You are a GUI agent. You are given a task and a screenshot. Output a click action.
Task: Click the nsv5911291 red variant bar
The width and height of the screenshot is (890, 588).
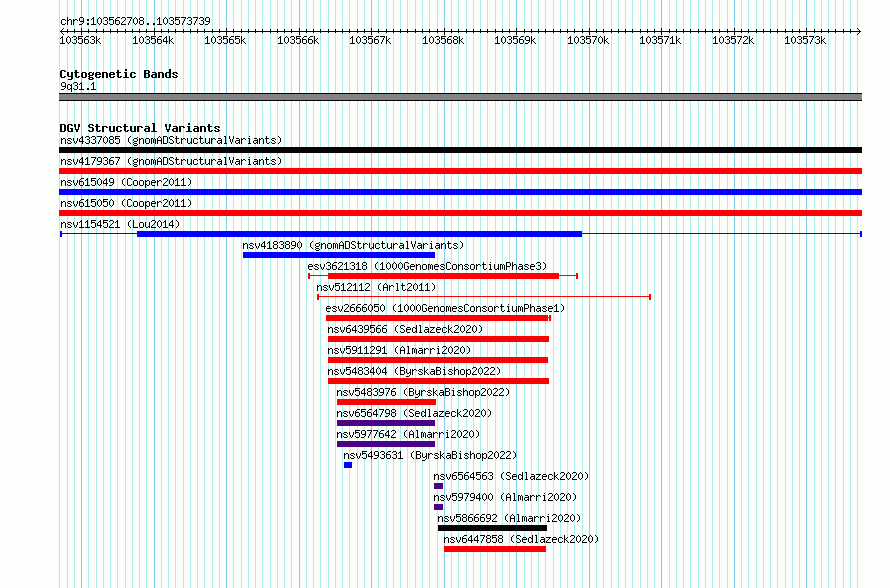438,360
